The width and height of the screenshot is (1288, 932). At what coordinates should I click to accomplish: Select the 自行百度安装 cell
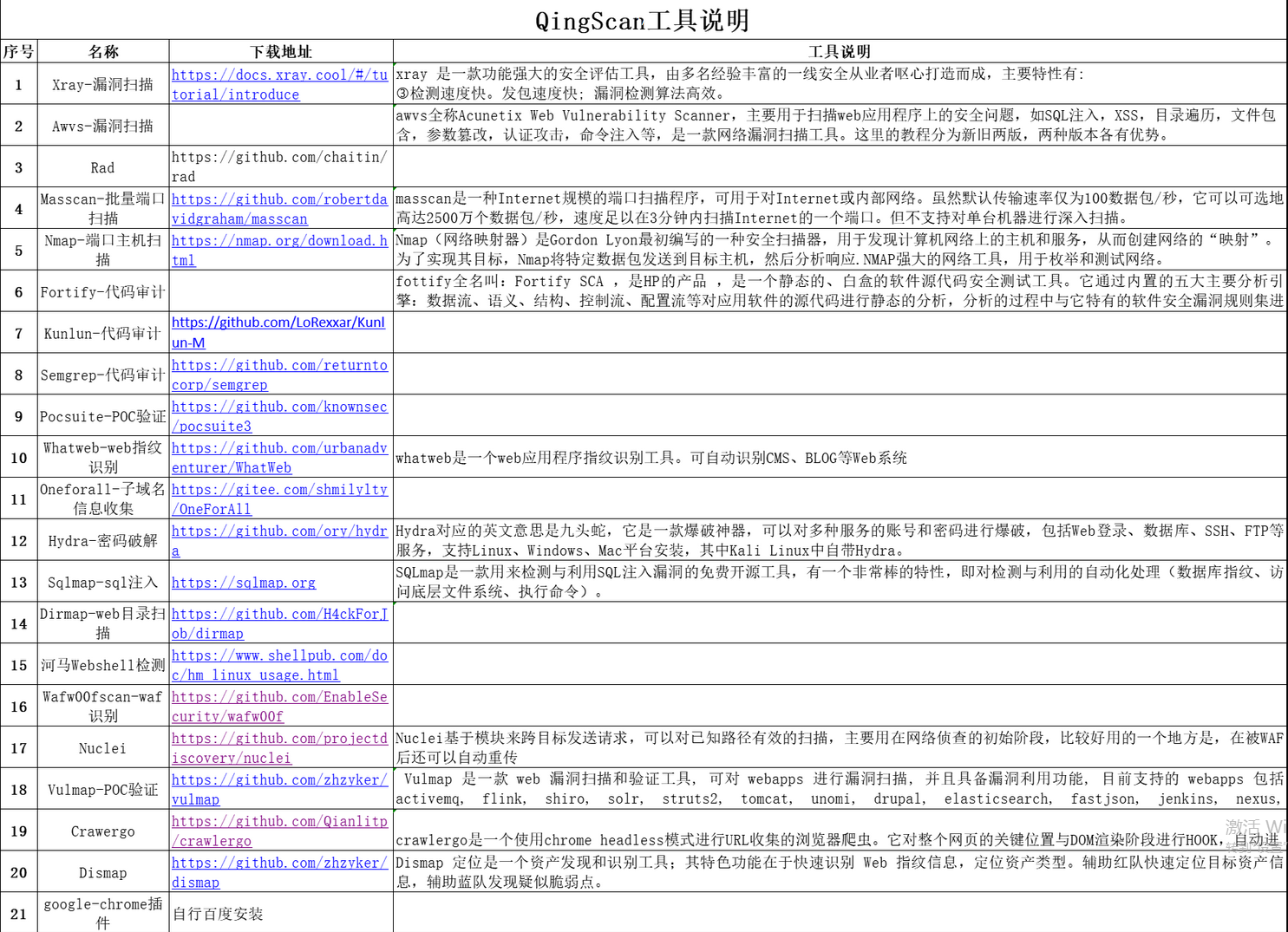(x=218, y=914)
